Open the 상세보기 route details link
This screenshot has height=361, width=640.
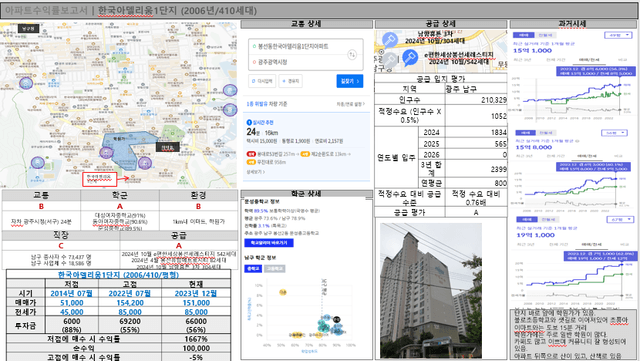click(x=256, y=172)
